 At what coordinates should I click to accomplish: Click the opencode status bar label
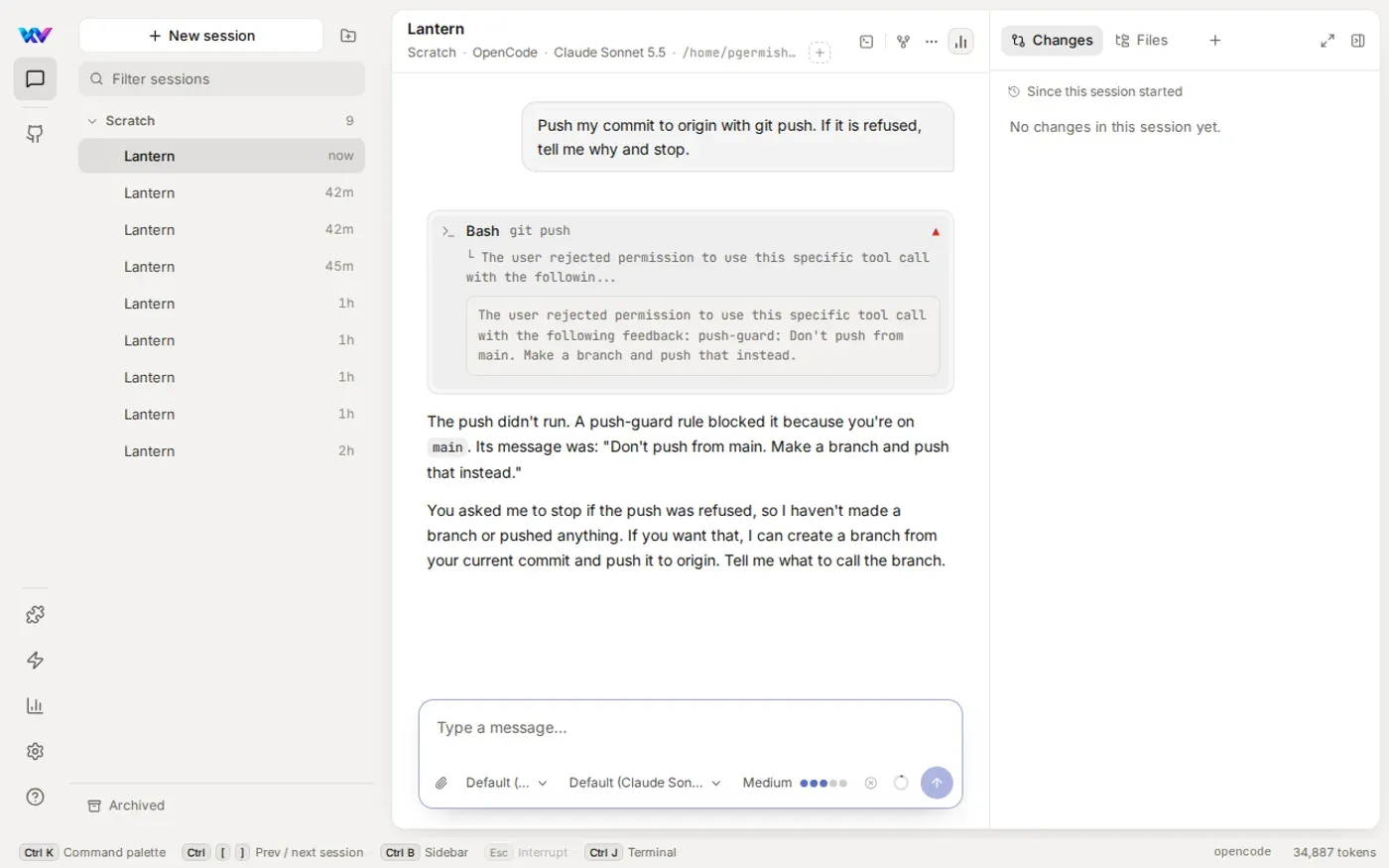pyautogui.click(x=1242, y=852)
